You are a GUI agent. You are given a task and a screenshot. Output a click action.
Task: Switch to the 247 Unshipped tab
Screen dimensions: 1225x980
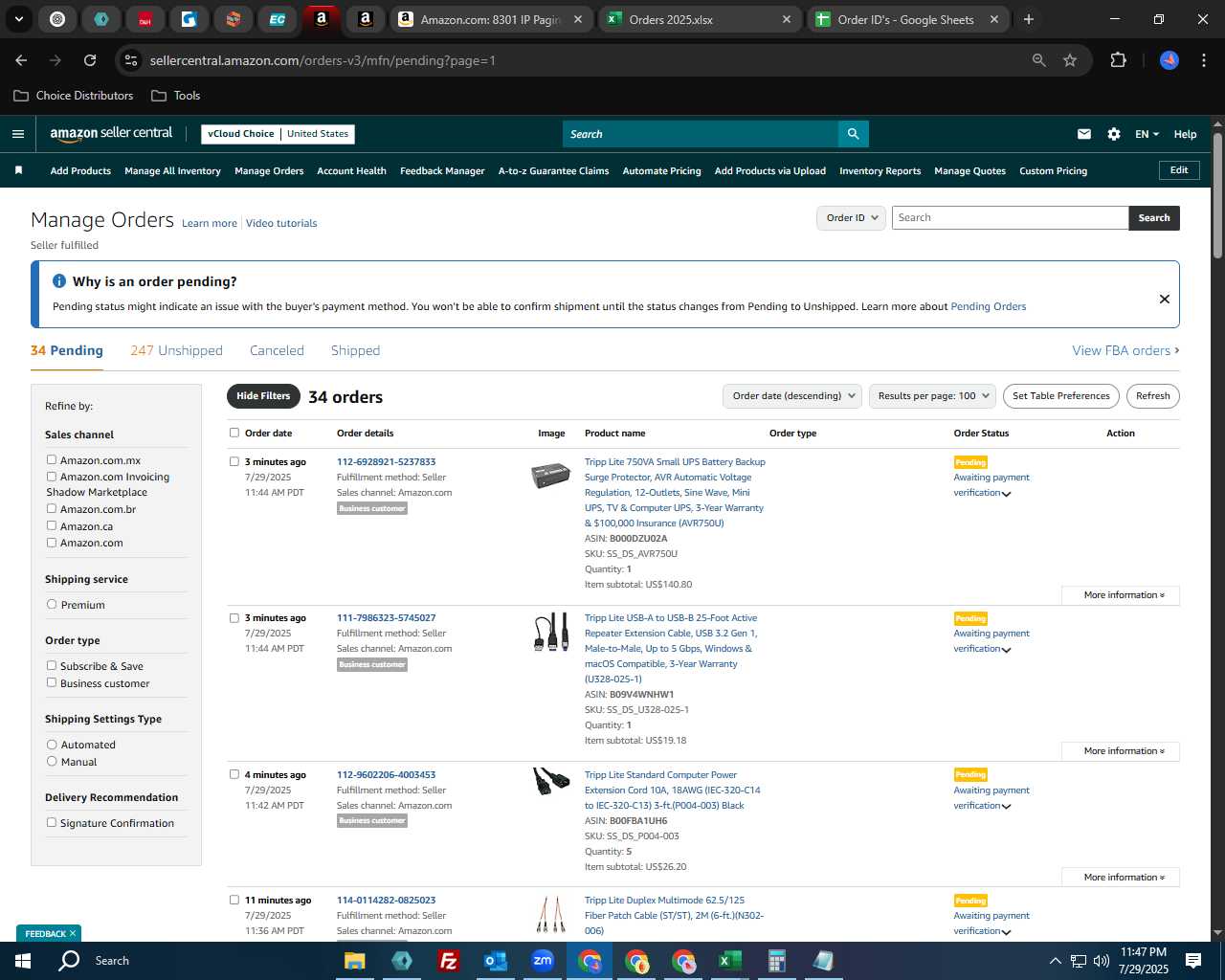pyautogui.click(x=176, y=351)
